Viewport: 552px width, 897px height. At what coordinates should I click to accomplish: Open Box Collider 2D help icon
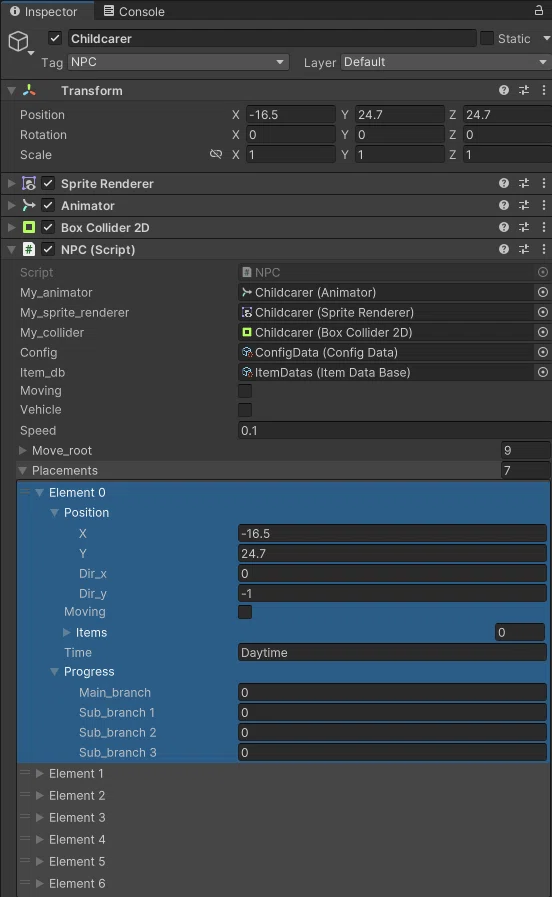point(504,227)
